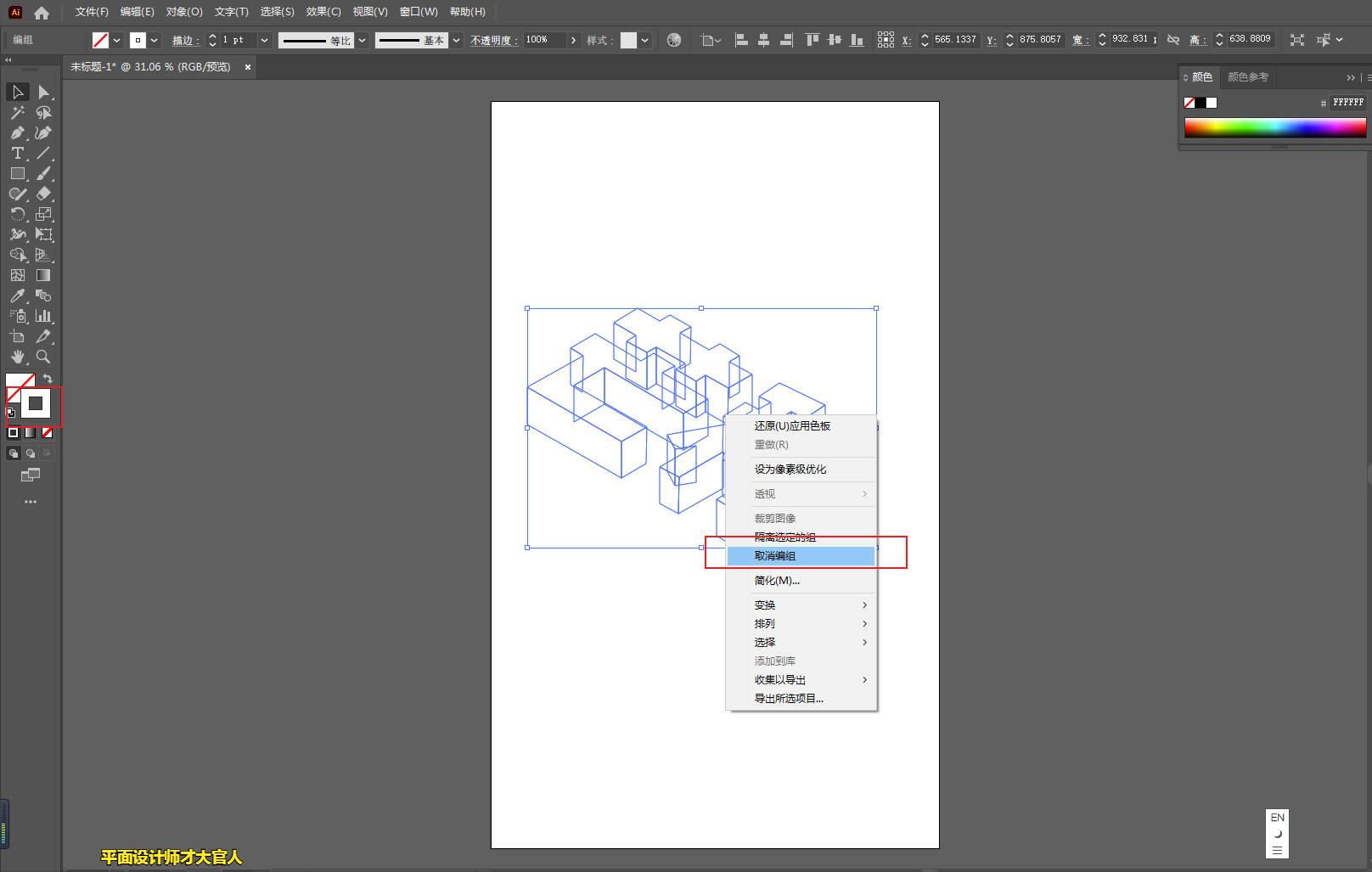Select the Blend tool
The width and height of the screenshot is (1372, 872).
click(43, 295)
